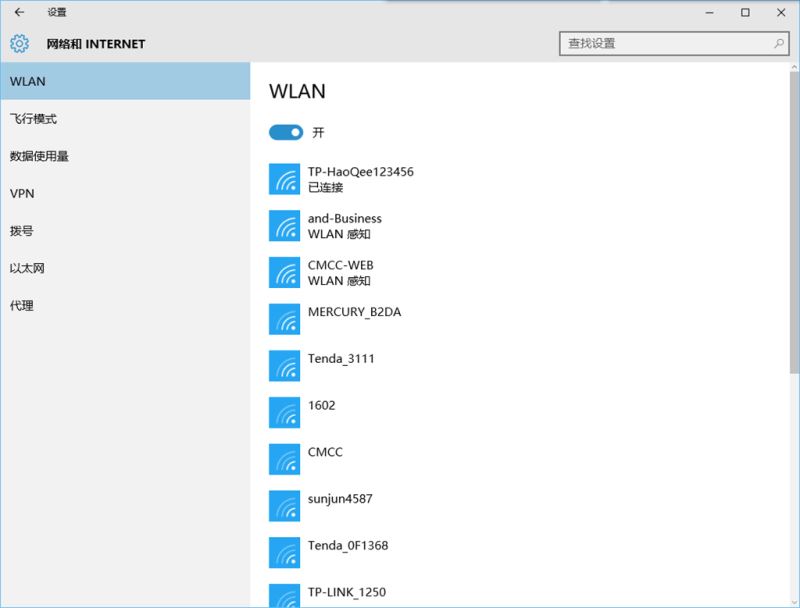Open 飞行模式 settings page

(x=34, y=119)
